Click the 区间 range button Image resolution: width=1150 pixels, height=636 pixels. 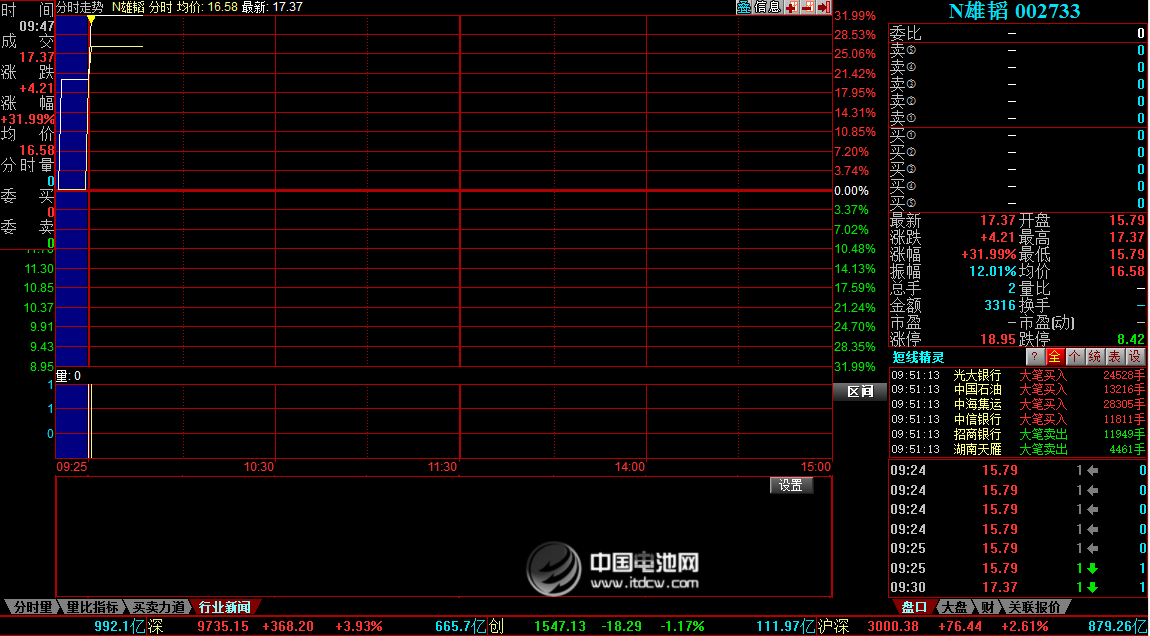[x=859, y=392]
